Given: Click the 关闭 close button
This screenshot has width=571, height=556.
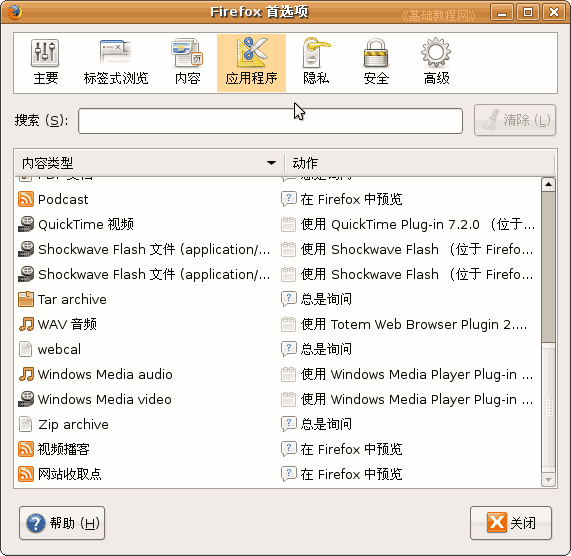Looking at the screenshot, I should coord(511,523).
